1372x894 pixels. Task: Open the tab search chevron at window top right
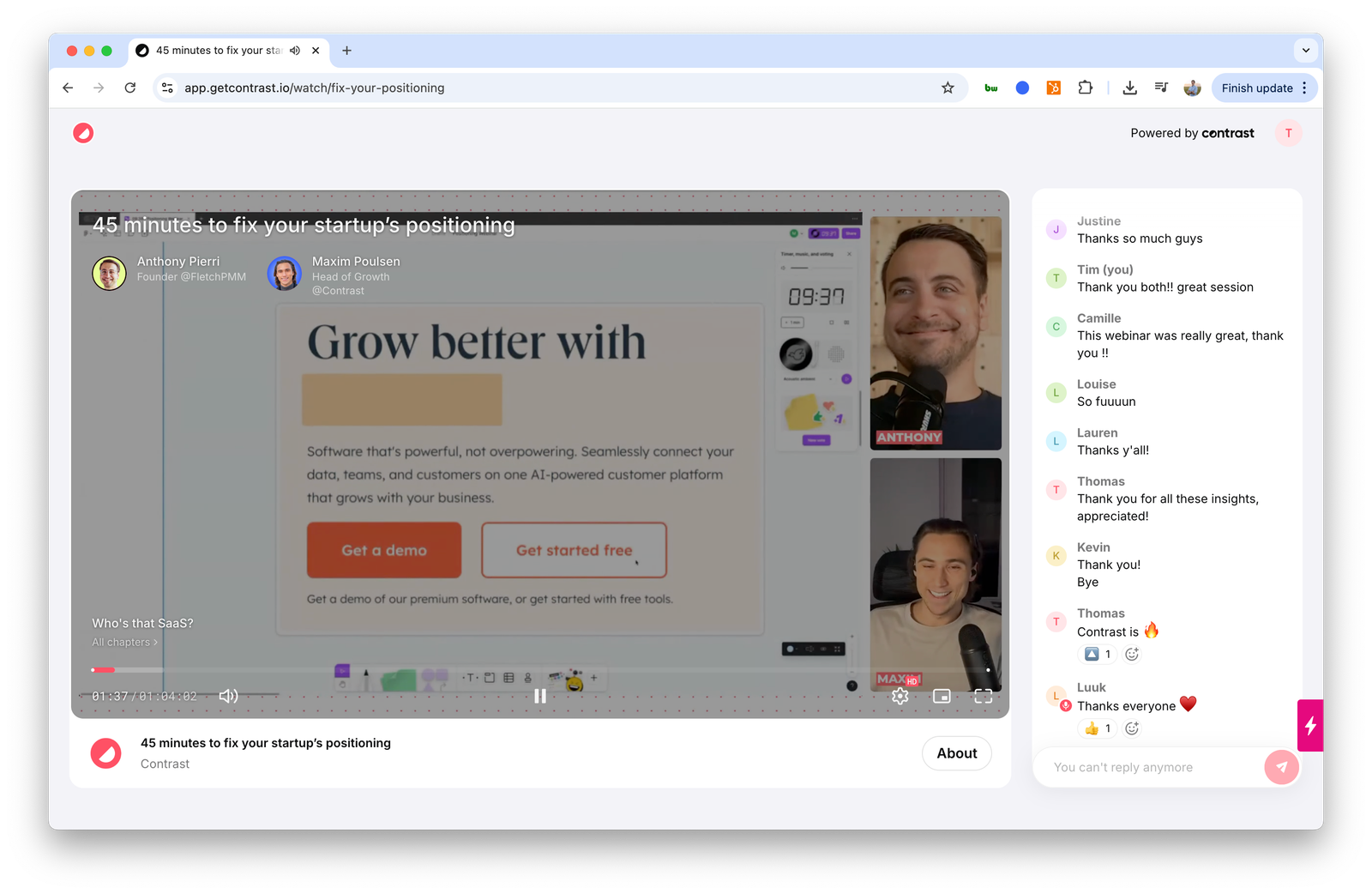click(x=1305, y=51)
